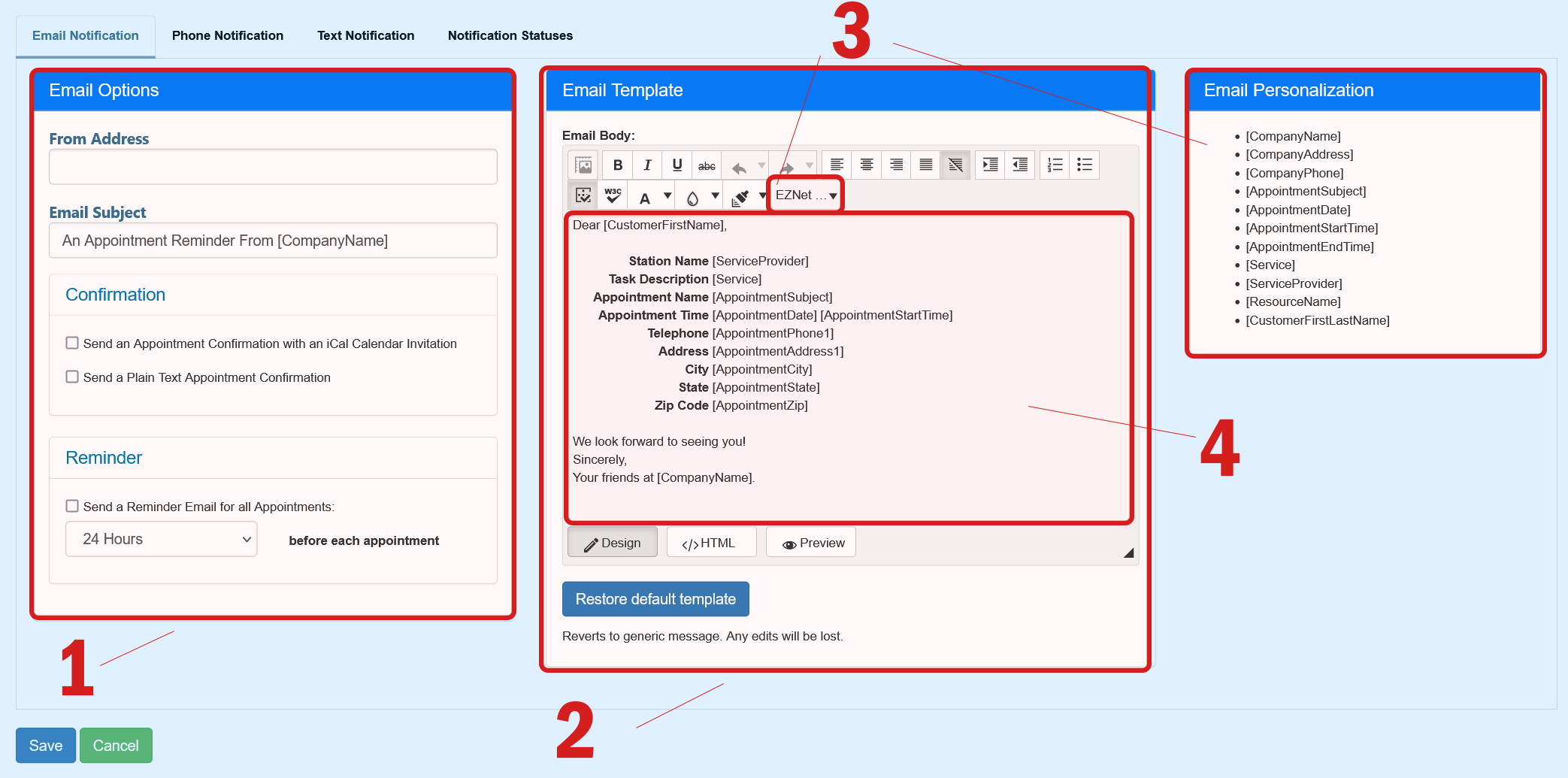Open the EZNet personalization fields dropdown
Viewport: 1568px width, 778px height.
pos(804,195)
